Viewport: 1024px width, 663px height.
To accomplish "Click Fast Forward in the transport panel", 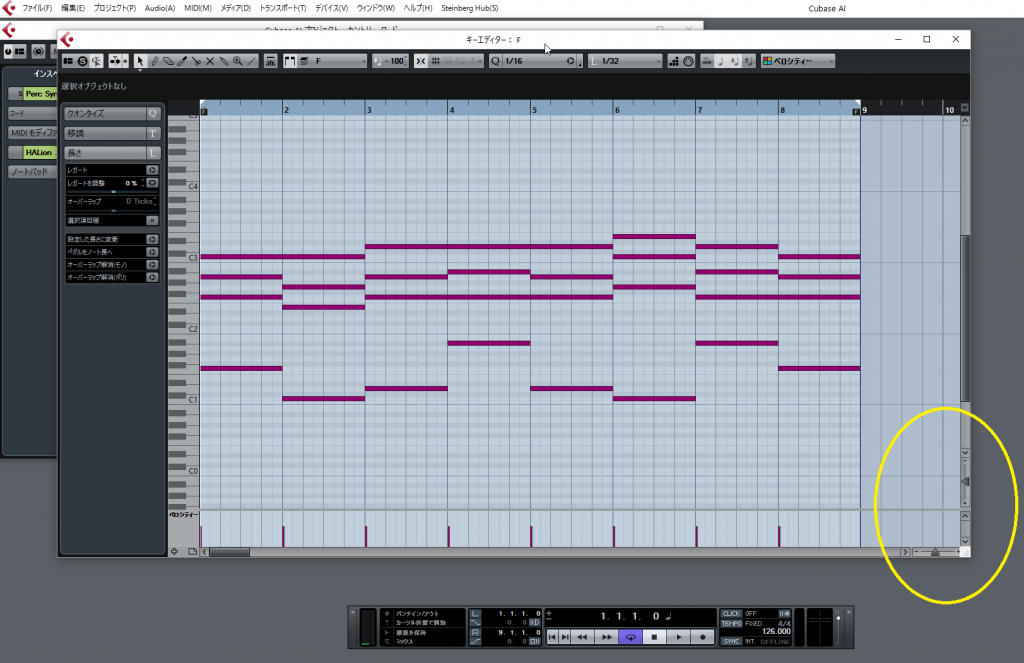I will (607, 637).
